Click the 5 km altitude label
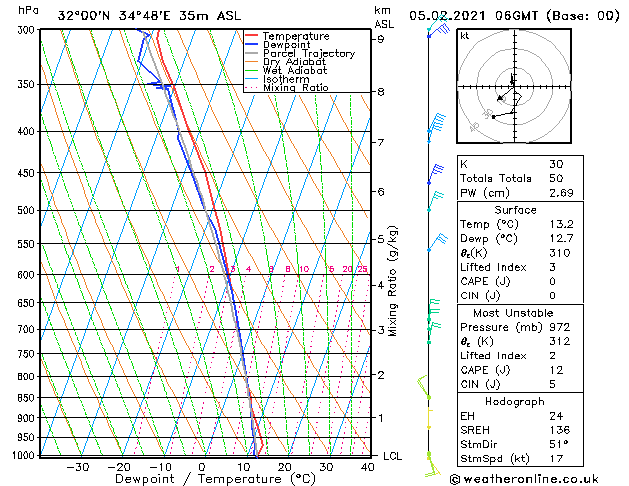Screen dimensions: 629x486 (x=380, y=239)
